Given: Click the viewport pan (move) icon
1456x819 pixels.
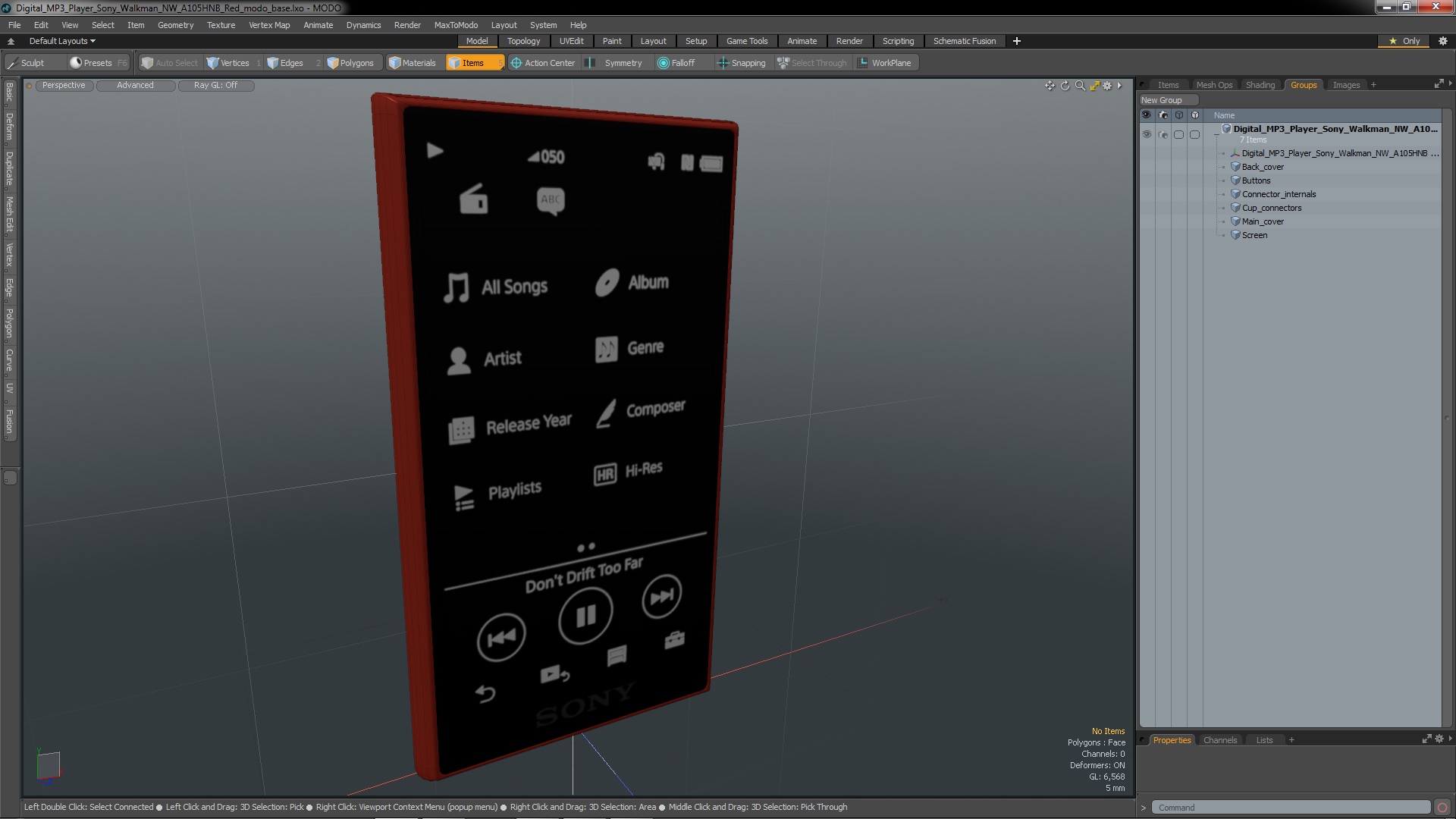Looking at the screenshot, I should [1050, 86].
